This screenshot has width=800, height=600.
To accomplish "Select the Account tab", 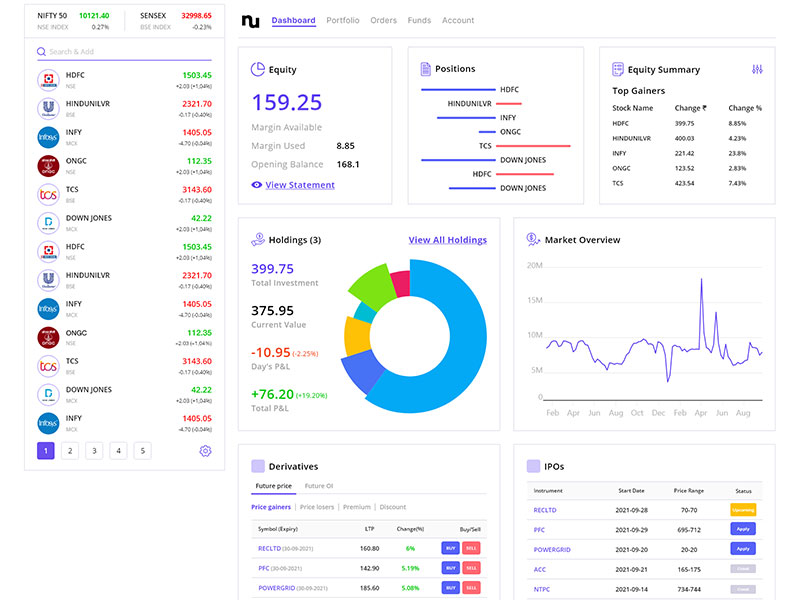I will click(458, 20).
